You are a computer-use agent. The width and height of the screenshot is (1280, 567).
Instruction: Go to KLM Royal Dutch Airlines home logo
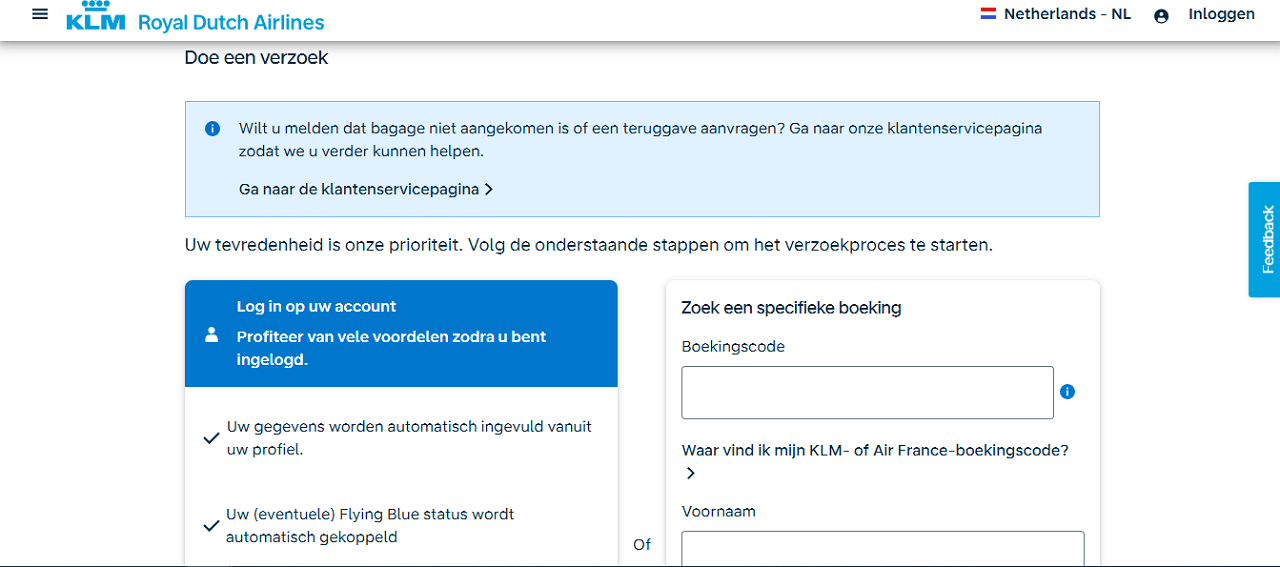195,17
